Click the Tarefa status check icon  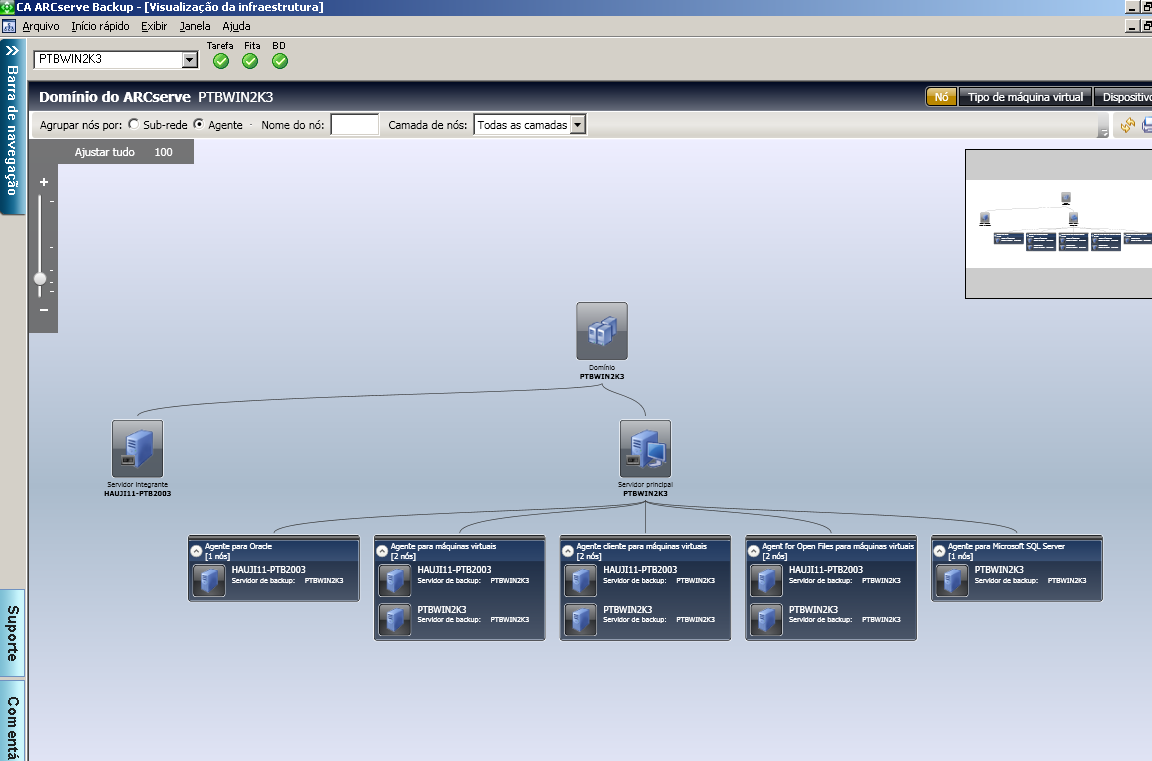[x=220, y=61]
